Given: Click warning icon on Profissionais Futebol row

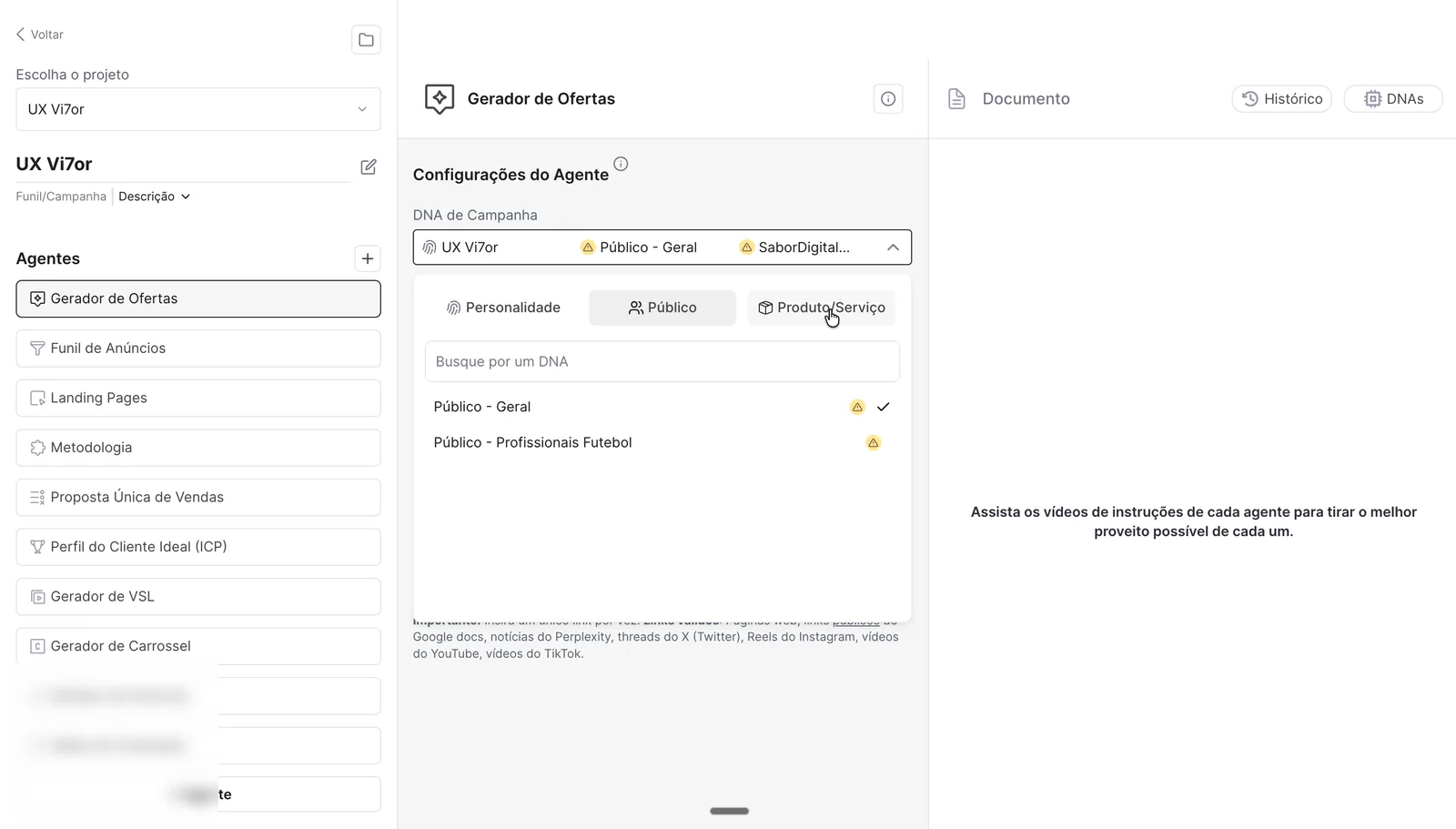Looking at the screenshot, I should [873, 443].
